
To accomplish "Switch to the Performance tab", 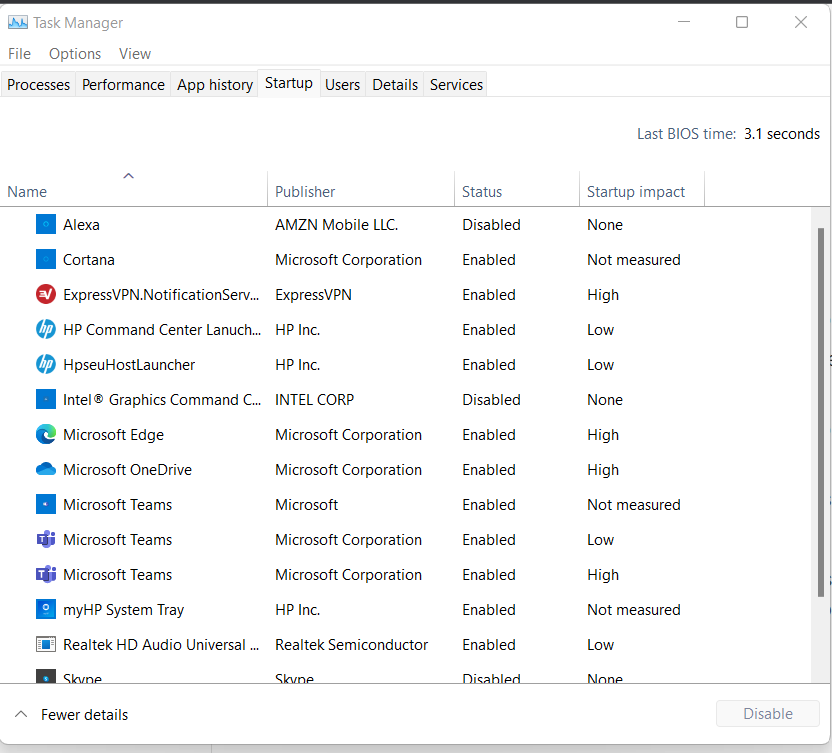I will pos(123,85).
